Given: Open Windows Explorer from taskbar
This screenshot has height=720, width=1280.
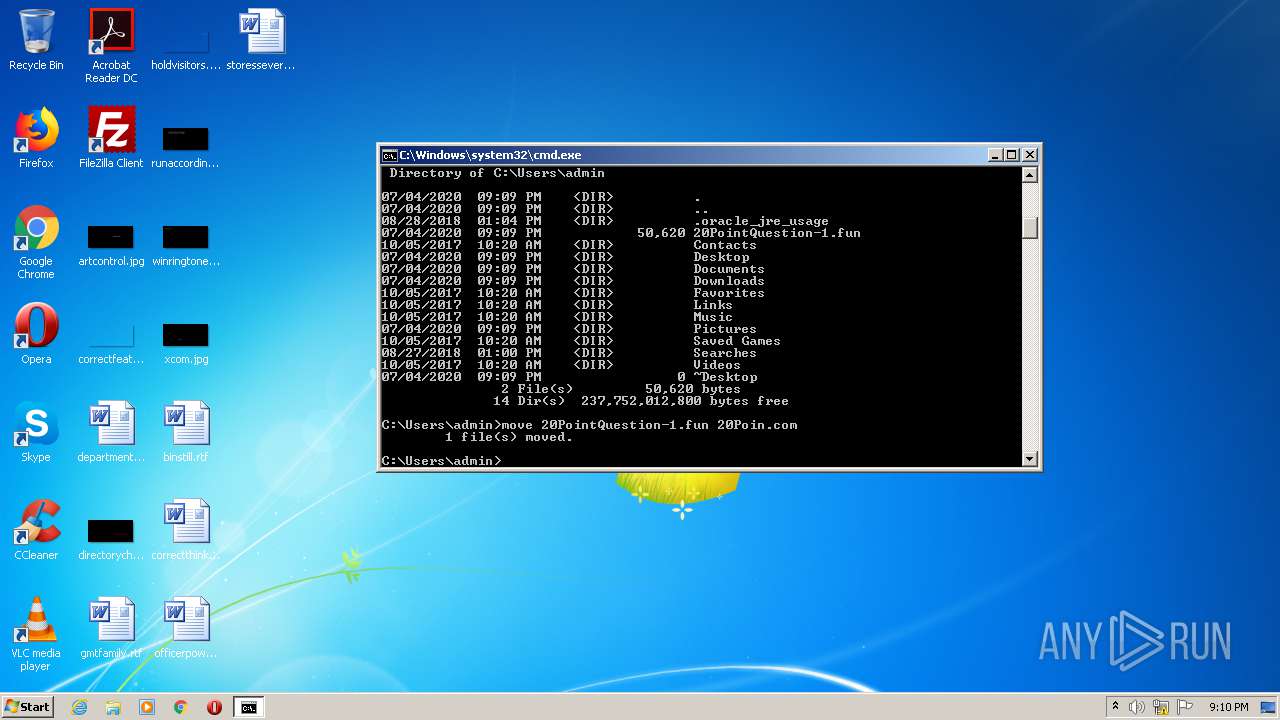Looking at the screenshot, I should [113, 707].
